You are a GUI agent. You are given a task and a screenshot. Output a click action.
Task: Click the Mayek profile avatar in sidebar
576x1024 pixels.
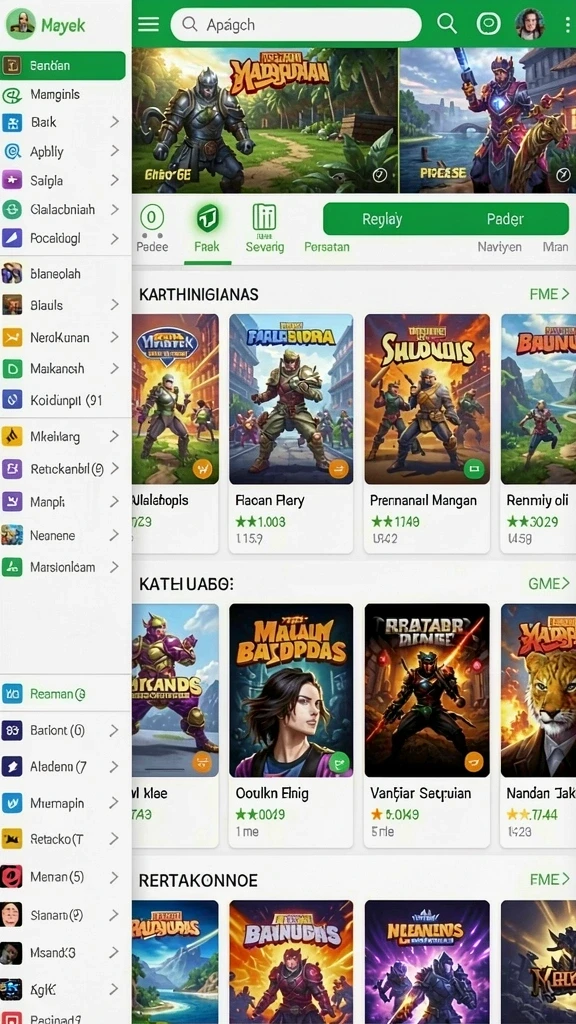click(x=20, y=24)
